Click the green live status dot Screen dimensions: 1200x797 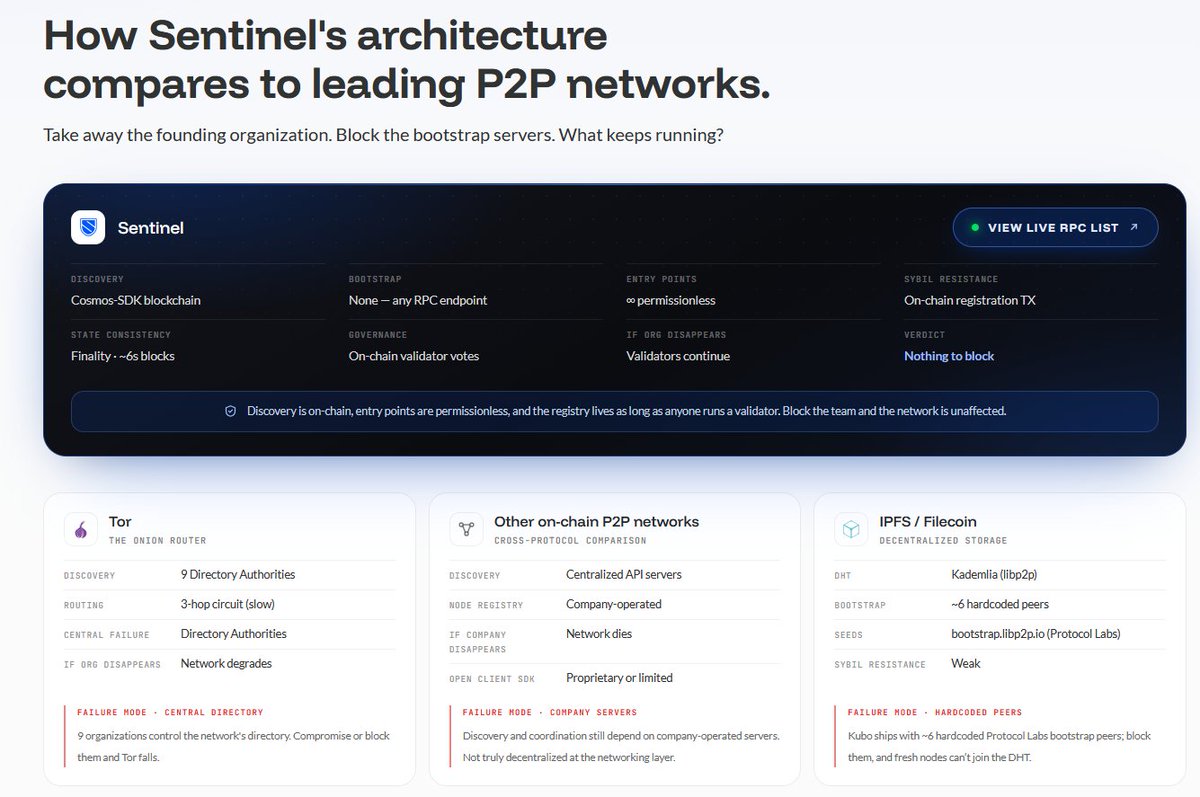point(975,227)
